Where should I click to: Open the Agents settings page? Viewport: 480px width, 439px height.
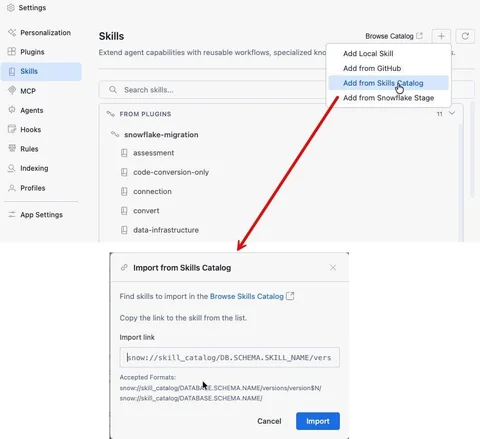[26, 110]
